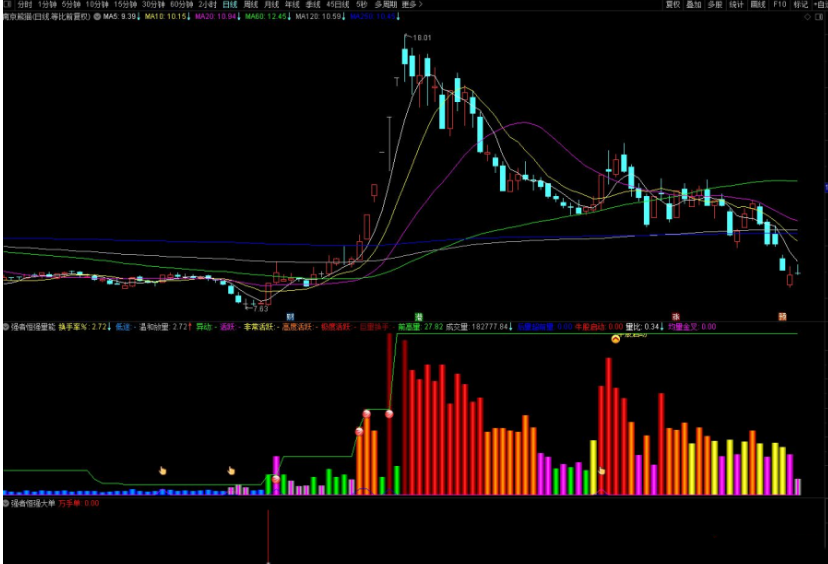Select the 10分钟 period tab
This screenshot has height=564, width=828.
[x=97, y=4]
